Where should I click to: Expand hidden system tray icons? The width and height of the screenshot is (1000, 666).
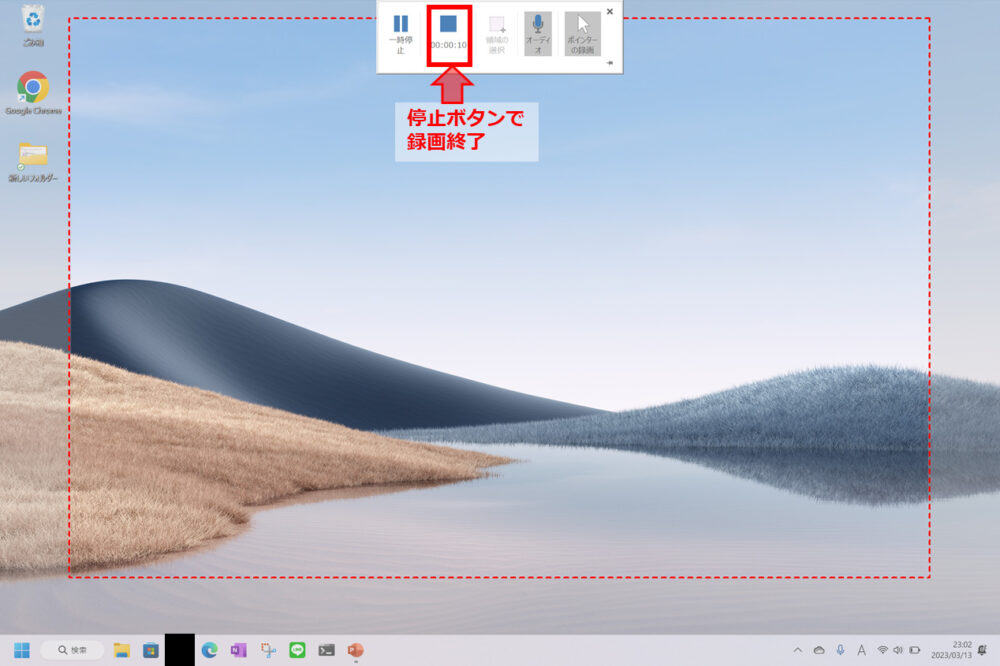(x=798, y=650)
